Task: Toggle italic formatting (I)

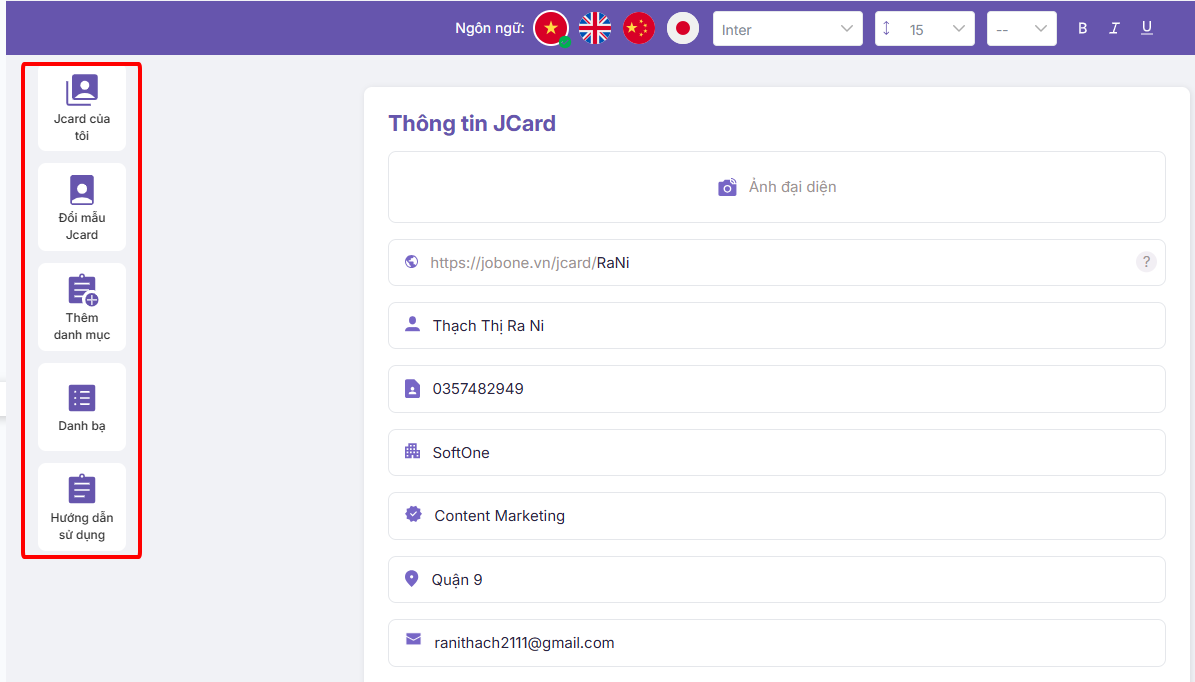Action: tap(1114, 28)
